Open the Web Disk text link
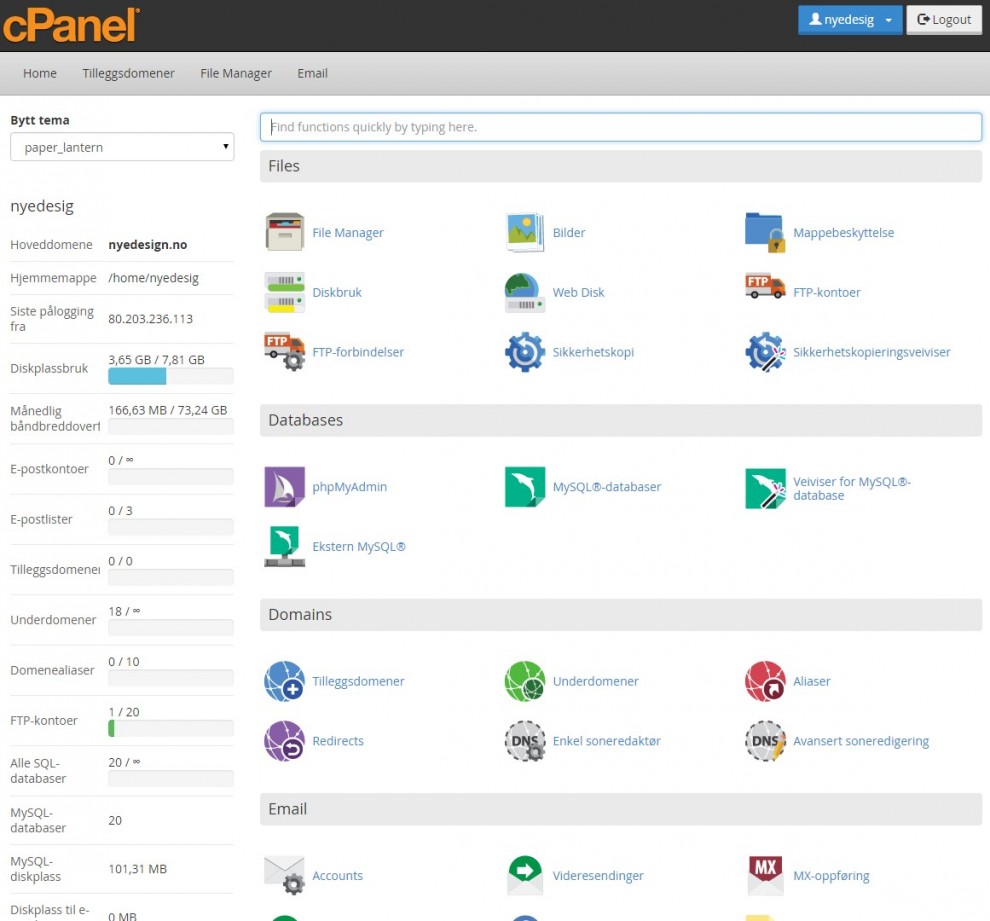 pyautogui.click(x=578, y=292)
